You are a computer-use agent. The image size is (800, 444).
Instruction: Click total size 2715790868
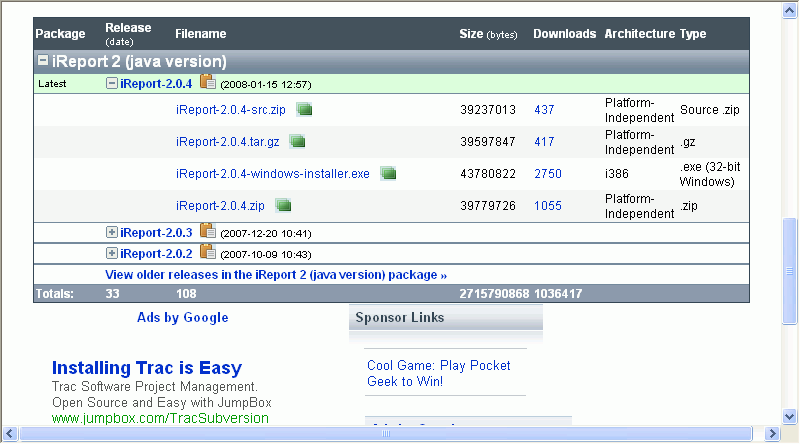[494, 294]
